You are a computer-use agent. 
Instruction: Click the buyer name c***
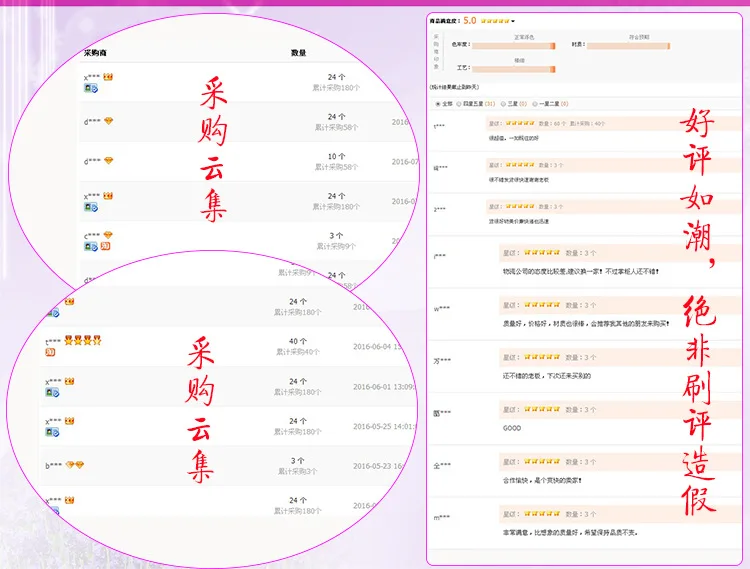pyautogui.click(x=92, y=235)
